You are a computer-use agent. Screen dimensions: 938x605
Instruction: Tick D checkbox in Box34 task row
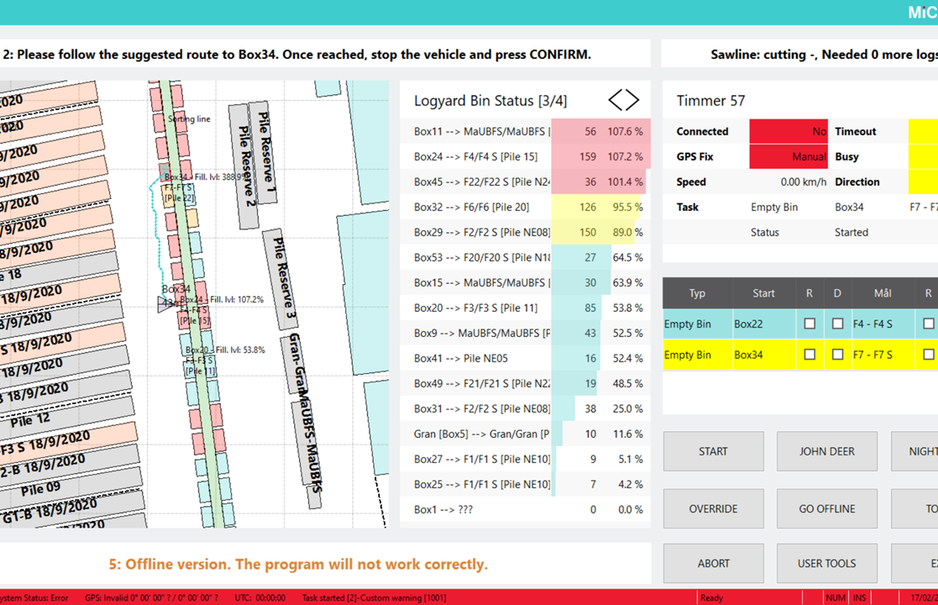pos(837,355)
